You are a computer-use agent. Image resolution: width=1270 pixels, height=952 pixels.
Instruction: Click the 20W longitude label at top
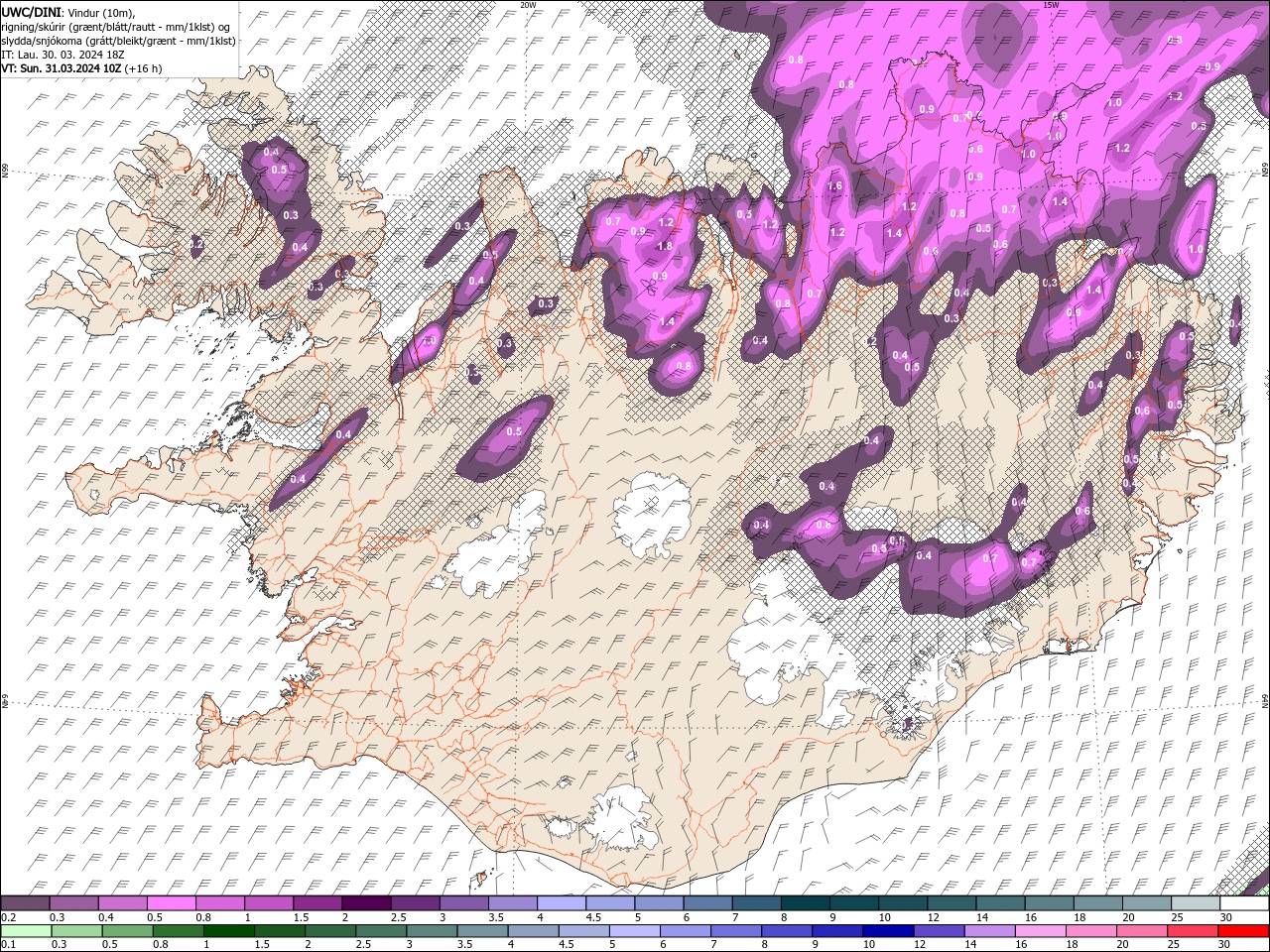[528, 5]
